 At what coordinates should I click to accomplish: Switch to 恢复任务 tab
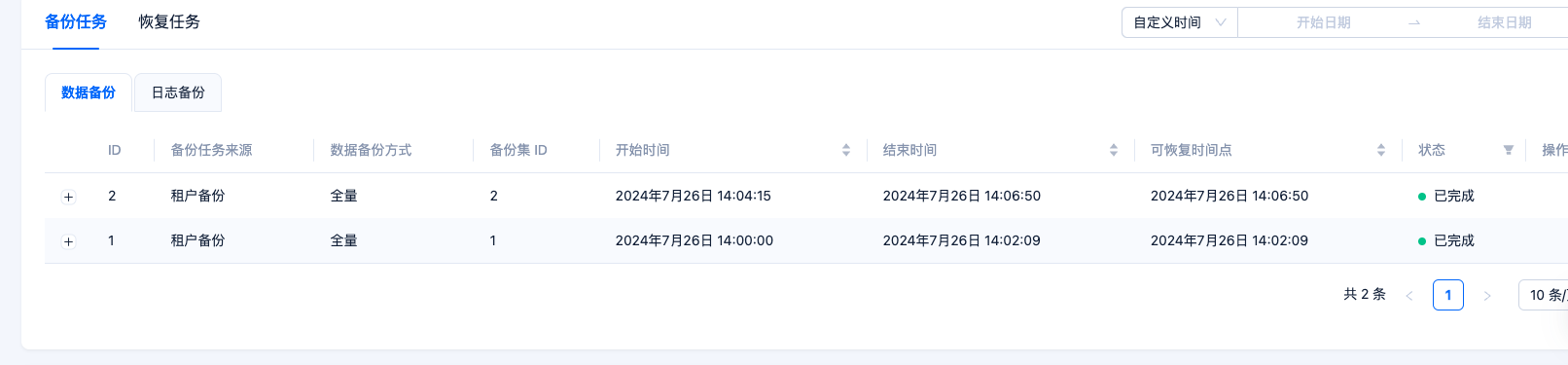[x=169, y=21]
